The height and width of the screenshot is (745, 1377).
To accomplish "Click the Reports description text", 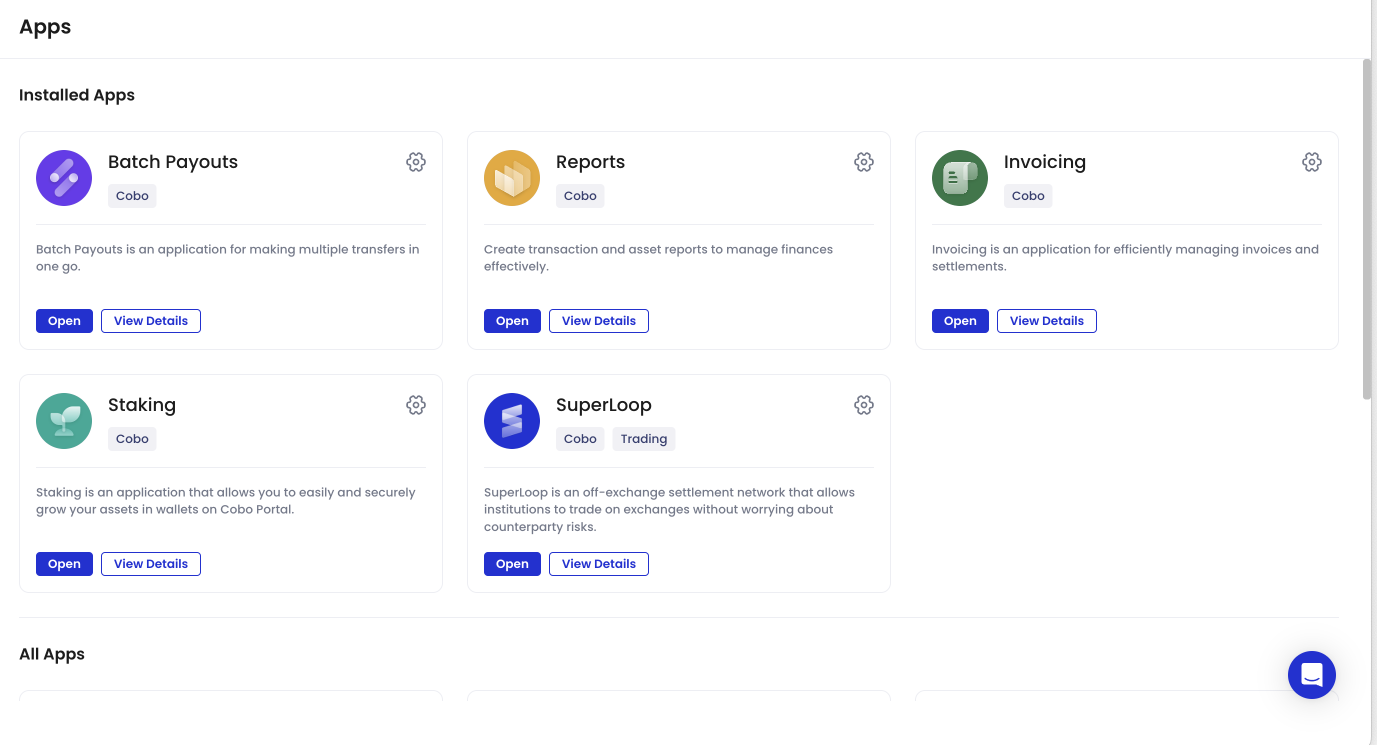I will (x=658, y=258).
